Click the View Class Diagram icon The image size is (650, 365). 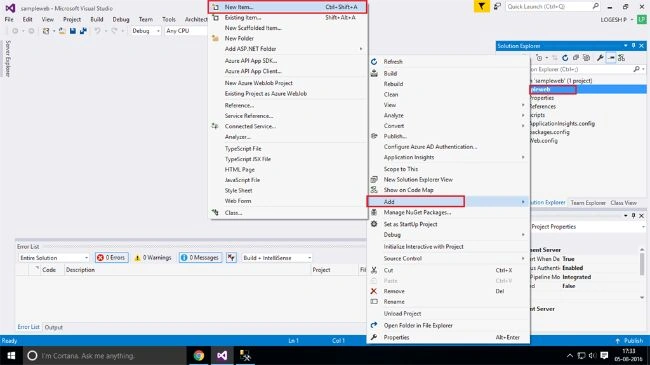pyautogui.click(x=621, y=58)
